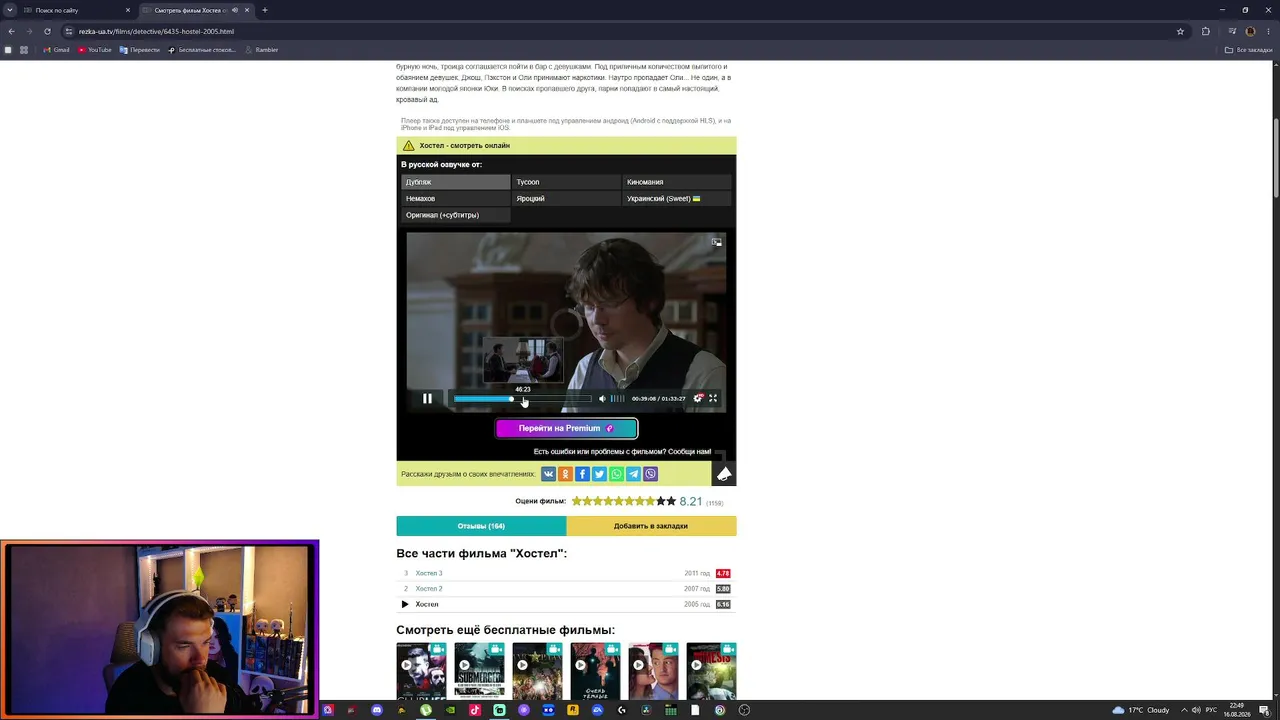Share the film via Viber

pyautogui.click(x=650, y=474)
